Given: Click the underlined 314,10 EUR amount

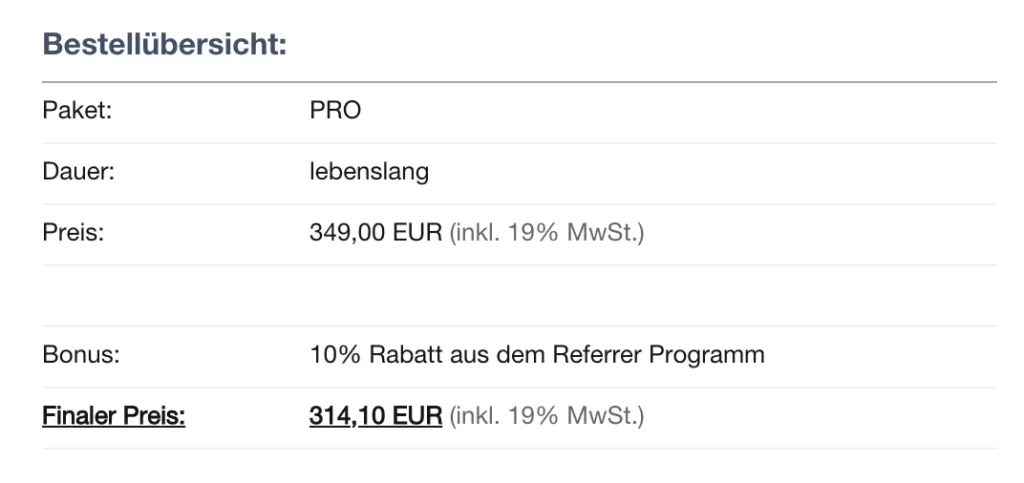Looking at the screenshot, I should (x=375, y=416).
